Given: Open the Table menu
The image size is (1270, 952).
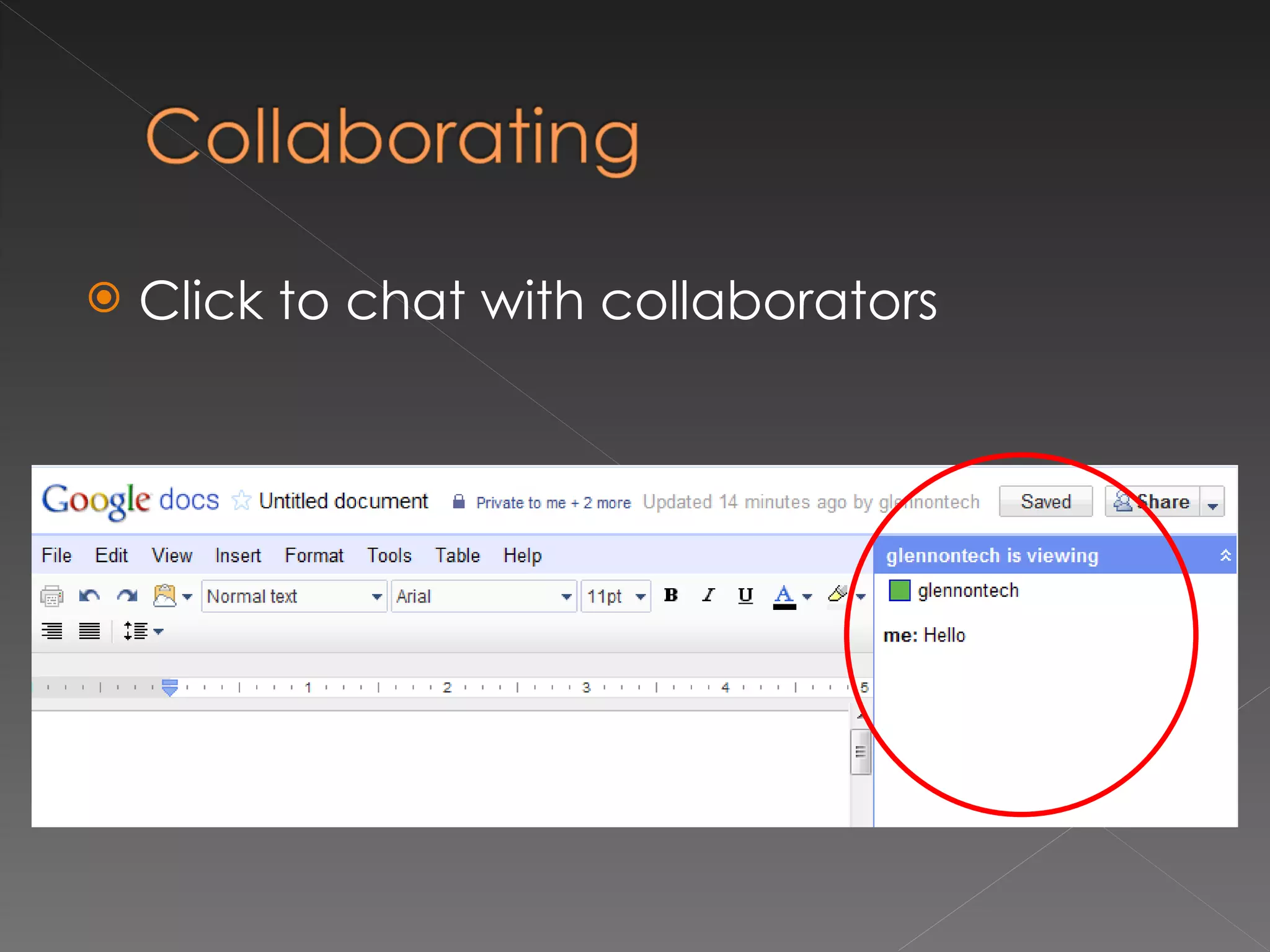Looking at the screenshot, I should [x=458, y=555].
